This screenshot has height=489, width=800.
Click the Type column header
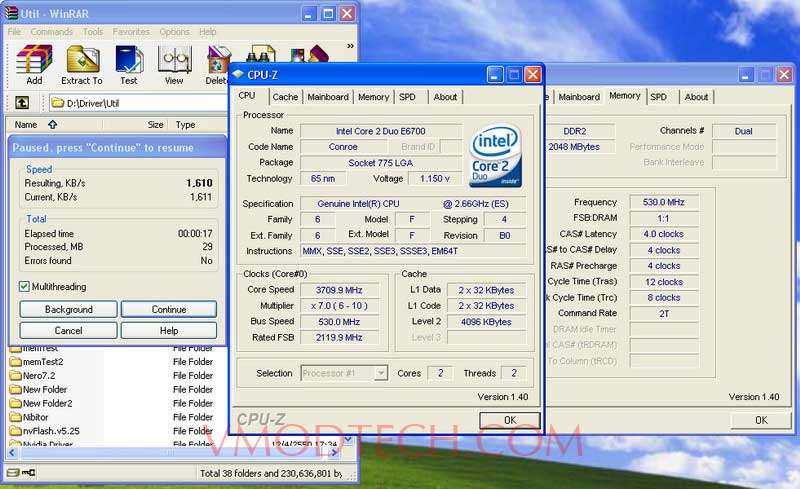click(x=198, y=125)
